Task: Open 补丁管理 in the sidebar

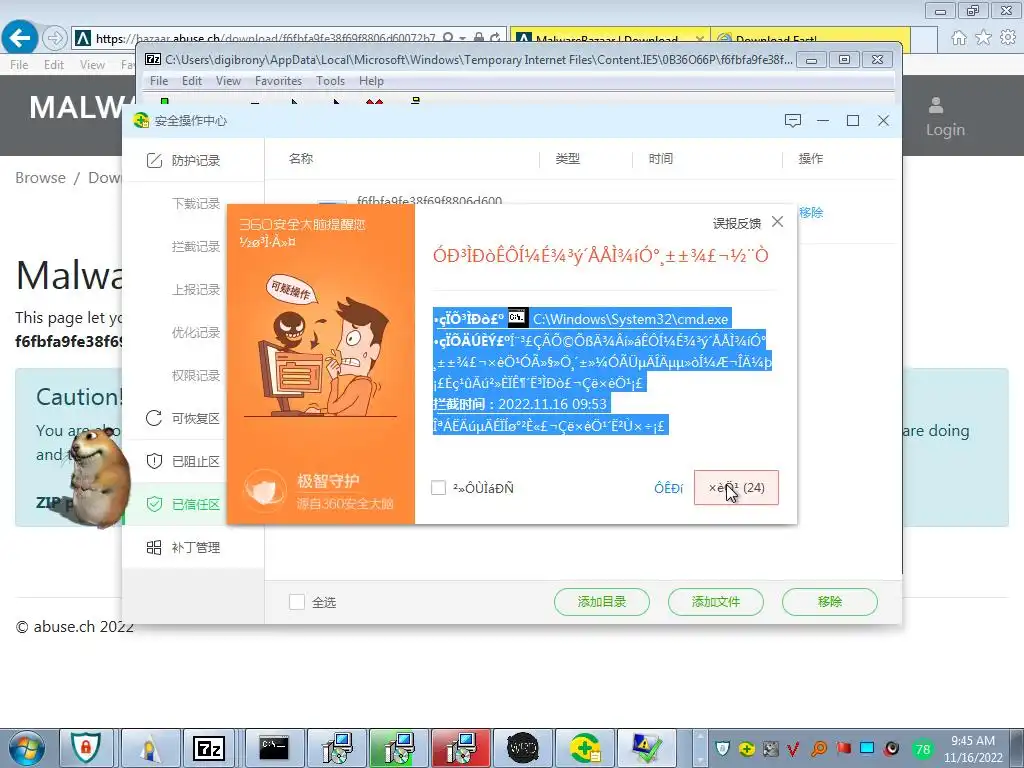Action: coord(193,547)
